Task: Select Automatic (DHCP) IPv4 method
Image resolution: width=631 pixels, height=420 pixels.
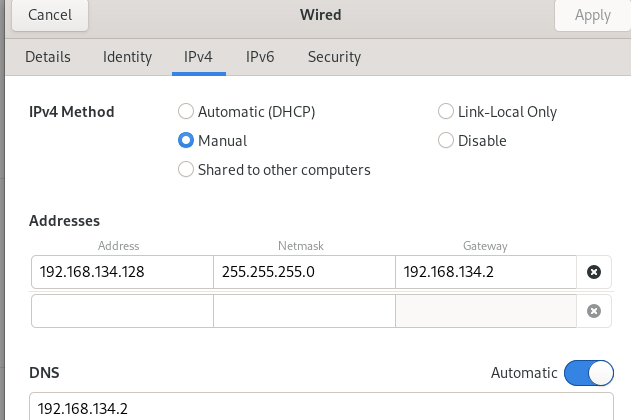Action: click(185, 112)
